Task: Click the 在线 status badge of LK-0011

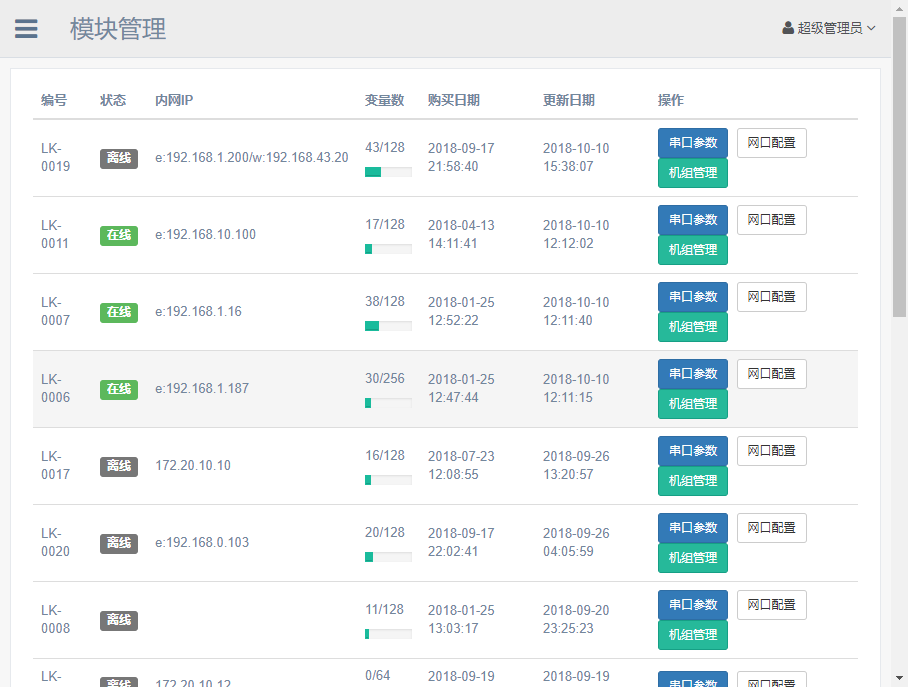Action: click(x=119, y=235)
